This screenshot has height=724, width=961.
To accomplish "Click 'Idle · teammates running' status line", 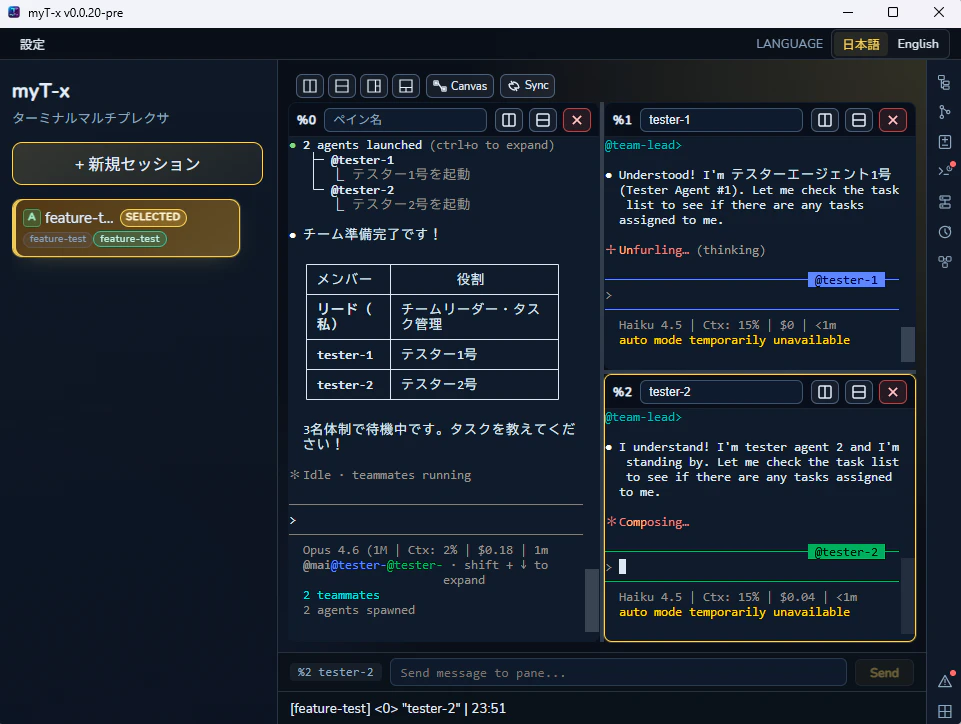I will pos(387,475).
